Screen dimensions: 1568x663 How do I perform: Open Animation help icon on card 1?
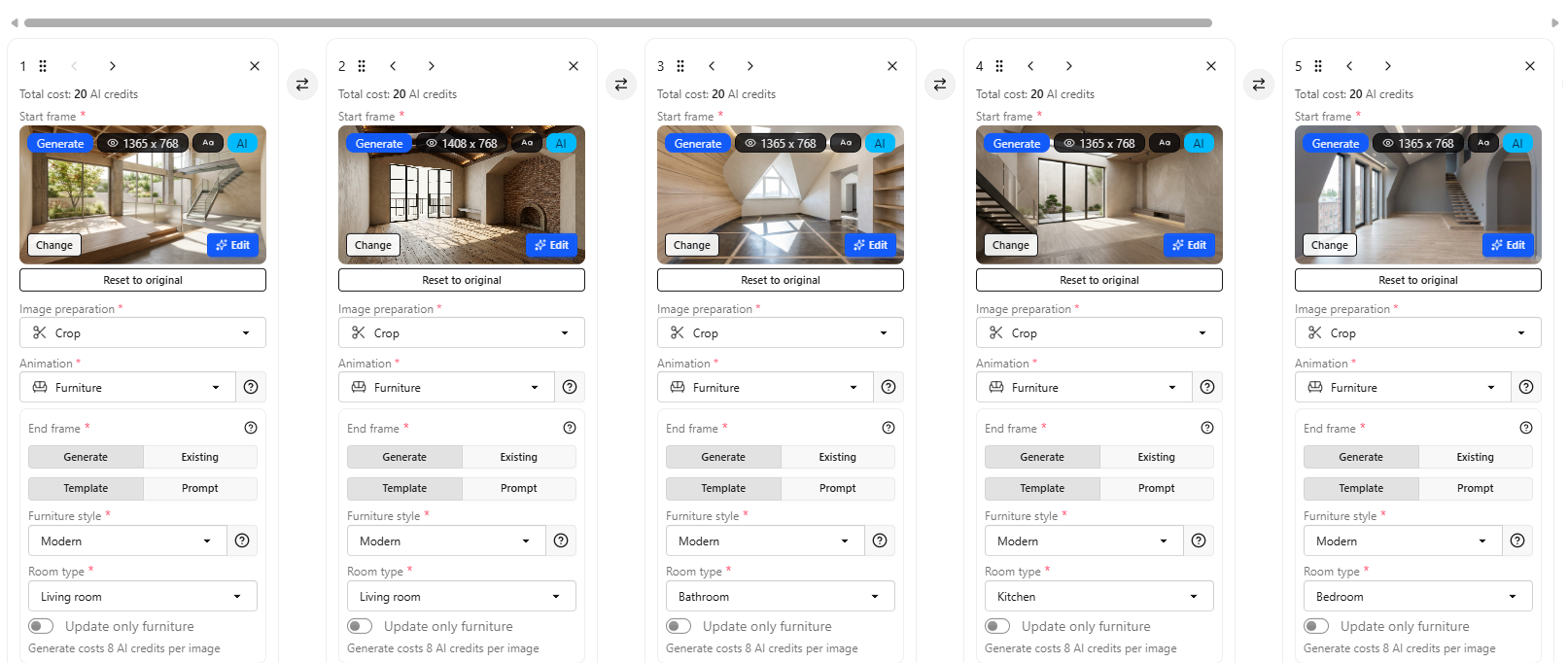[251, 387]
